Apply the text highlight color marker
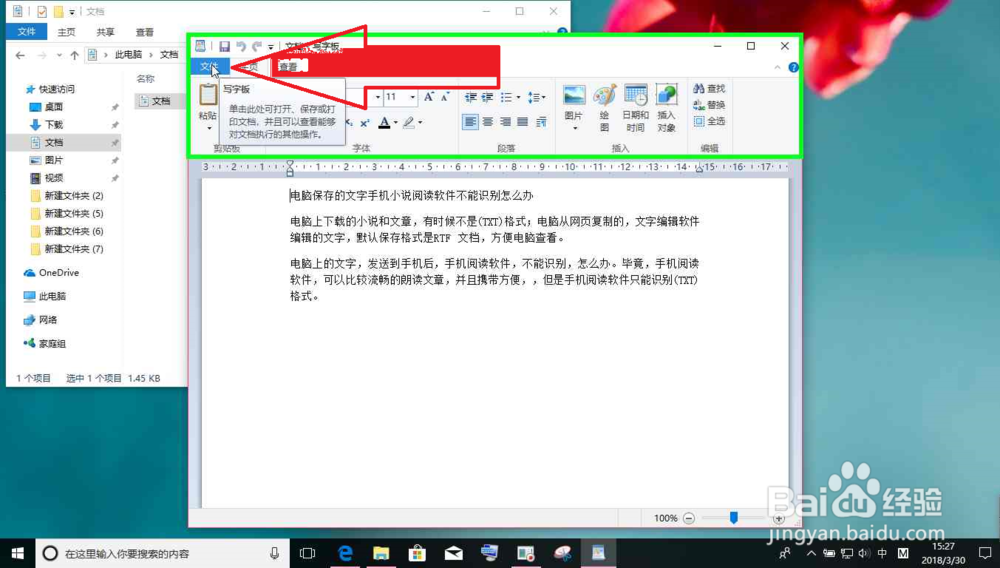 coord(409,122)
